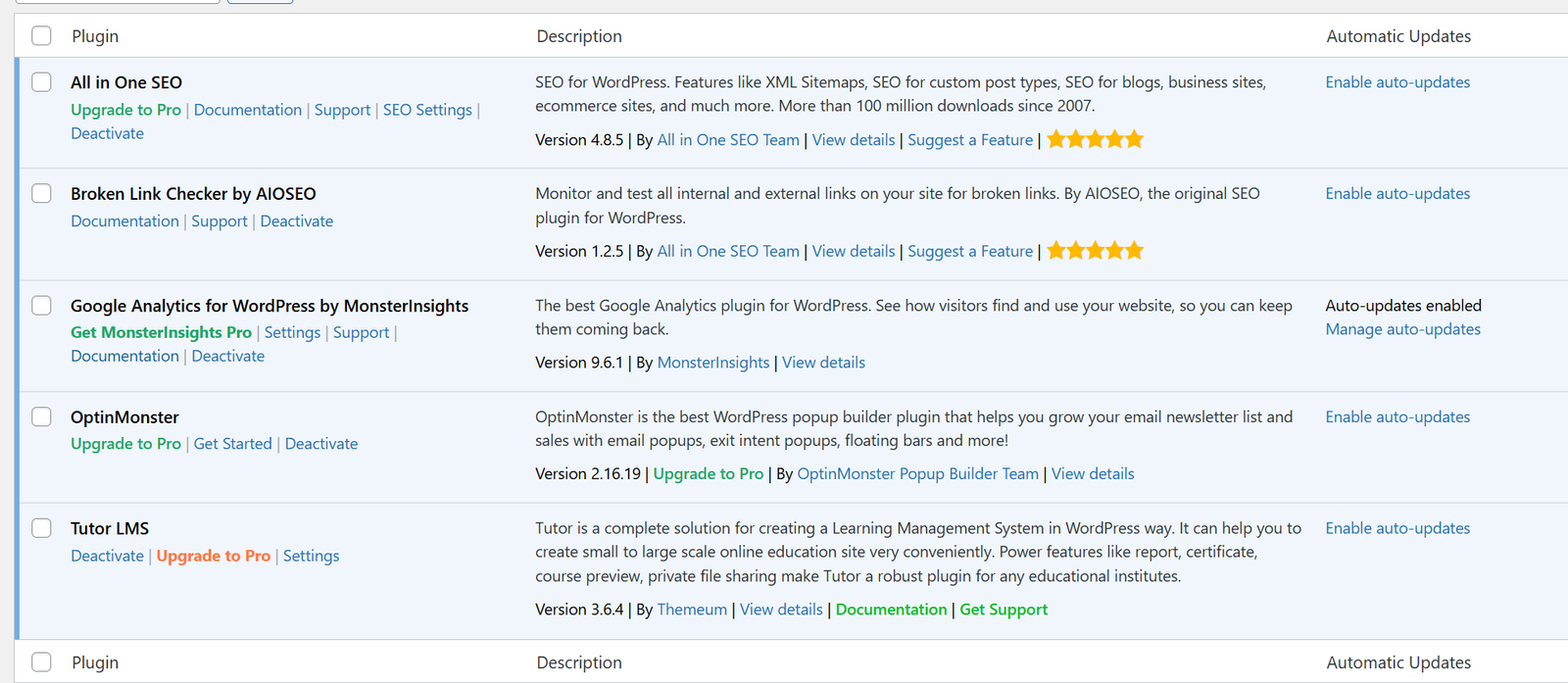Tick the select-all checkbox in the table header

tap(41, 36)
